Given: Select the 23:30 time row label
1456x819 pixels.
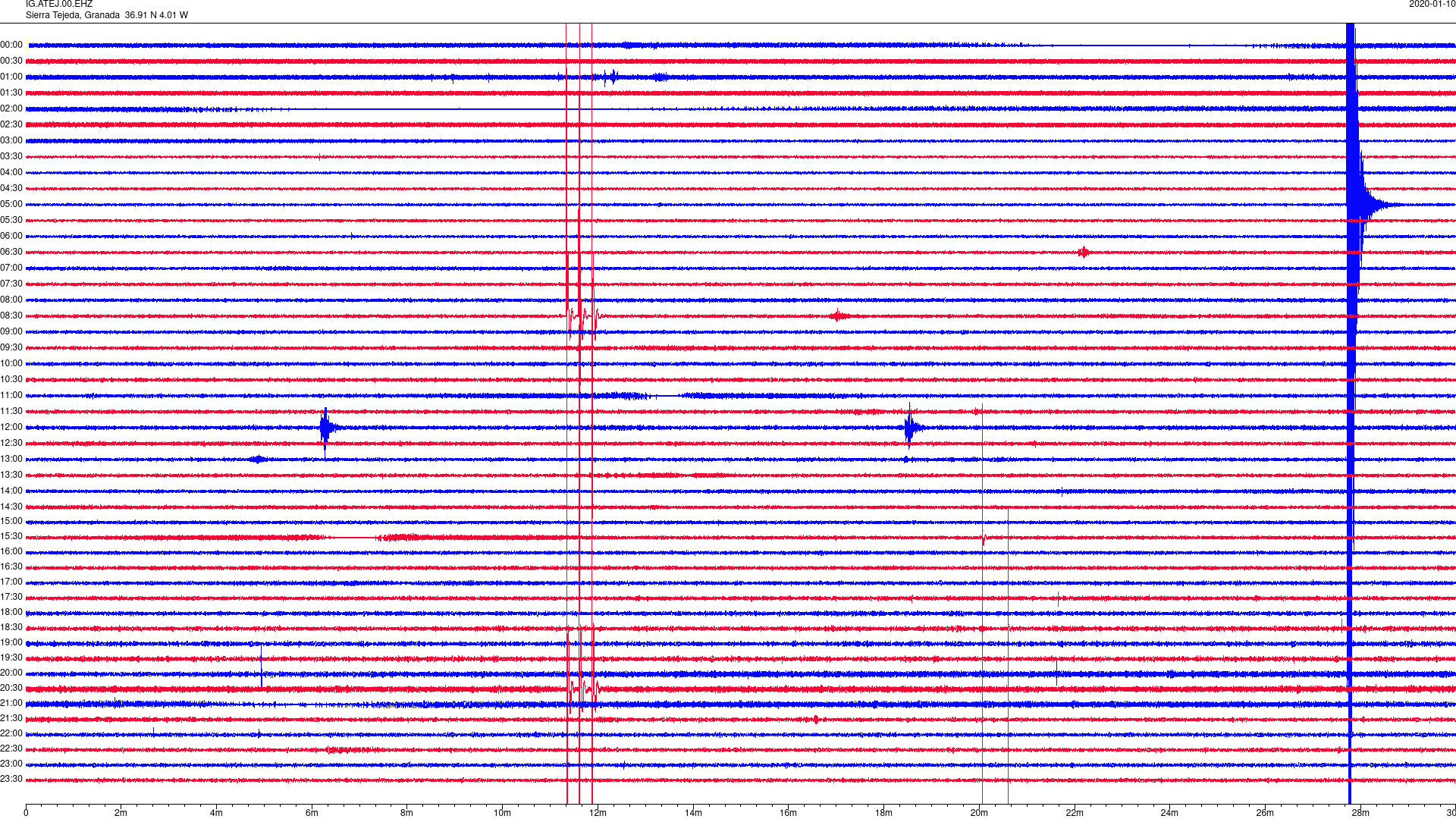Looking at the screenshot, I should (x=11, y=780).
